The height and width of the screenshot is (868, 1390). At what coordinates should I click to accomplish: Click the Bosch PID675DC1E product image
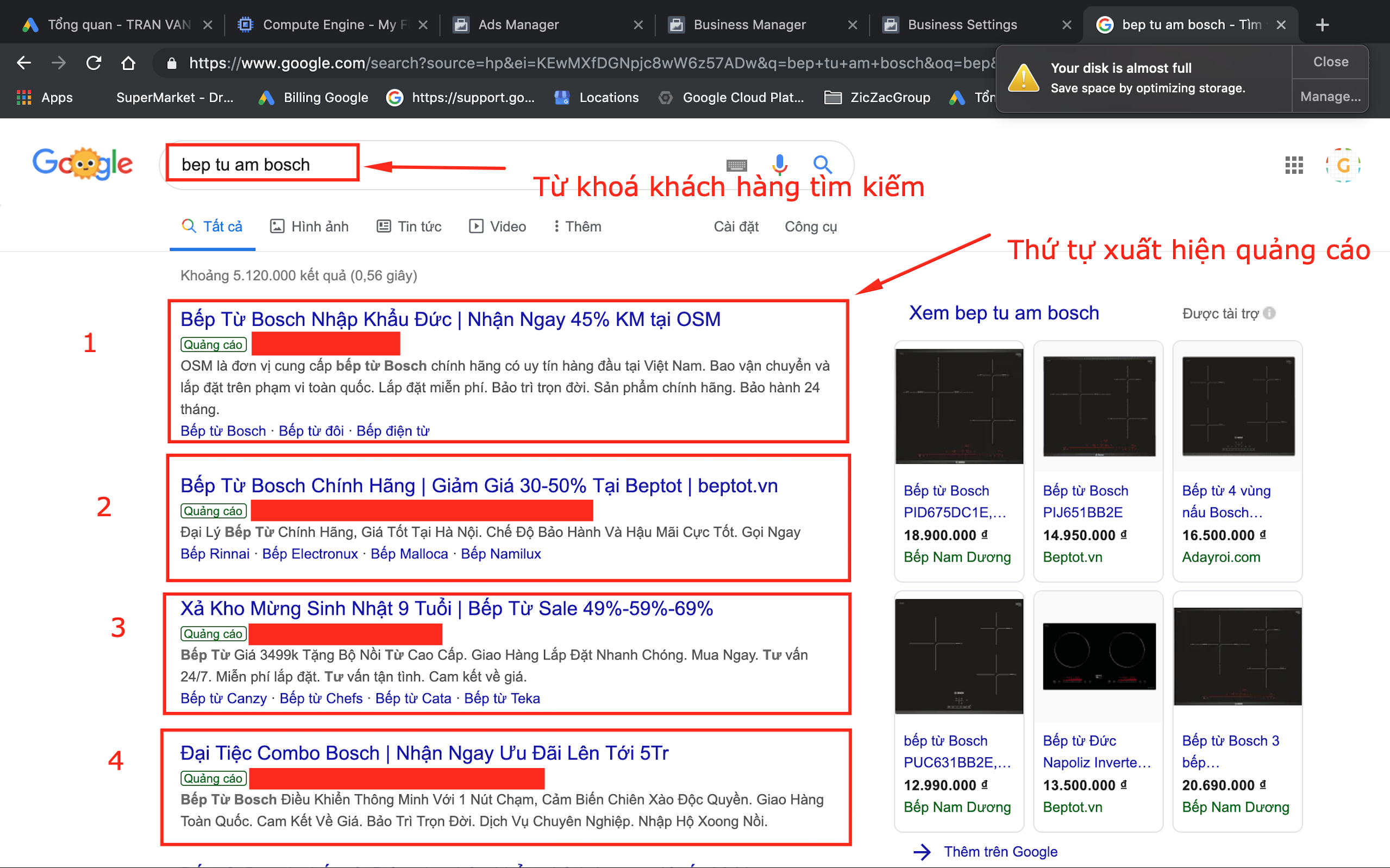(x=959, y=406)
